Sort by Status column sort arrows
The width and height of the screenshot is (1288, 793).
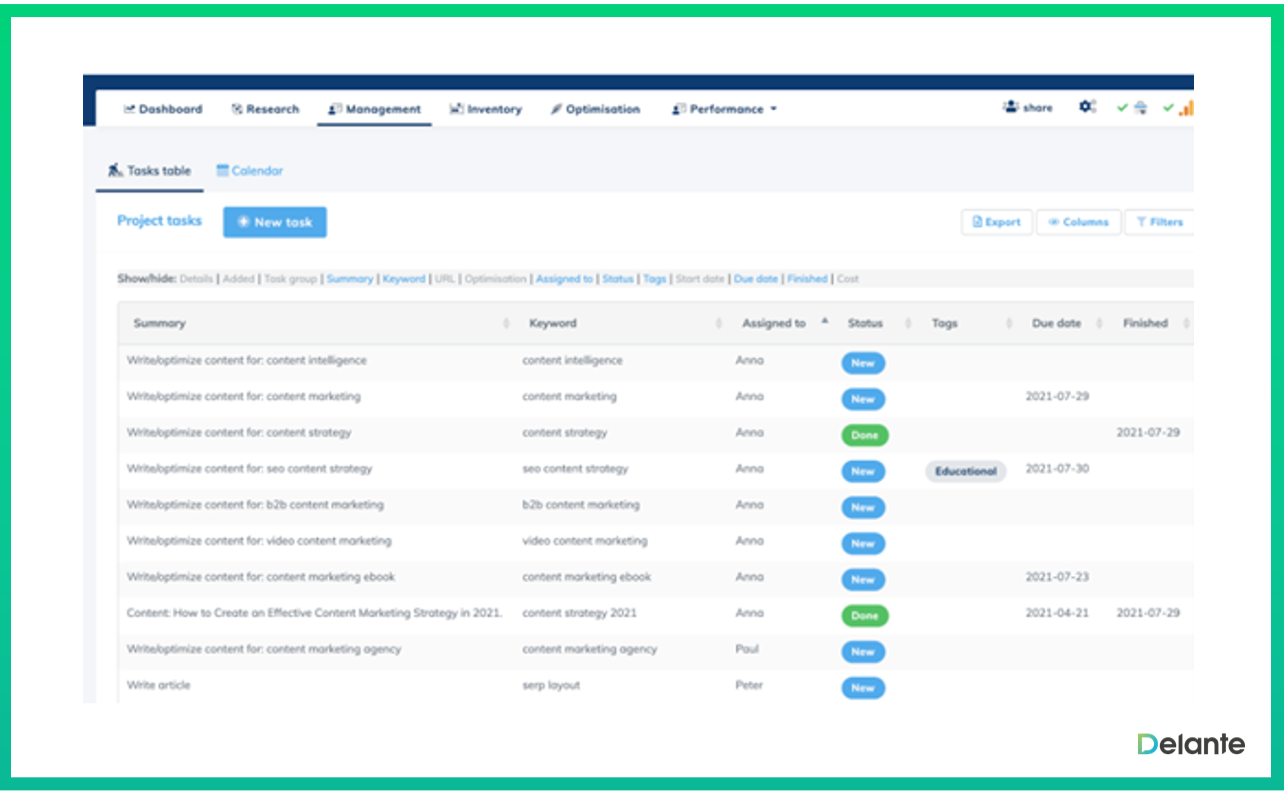[x=908, y=323]
